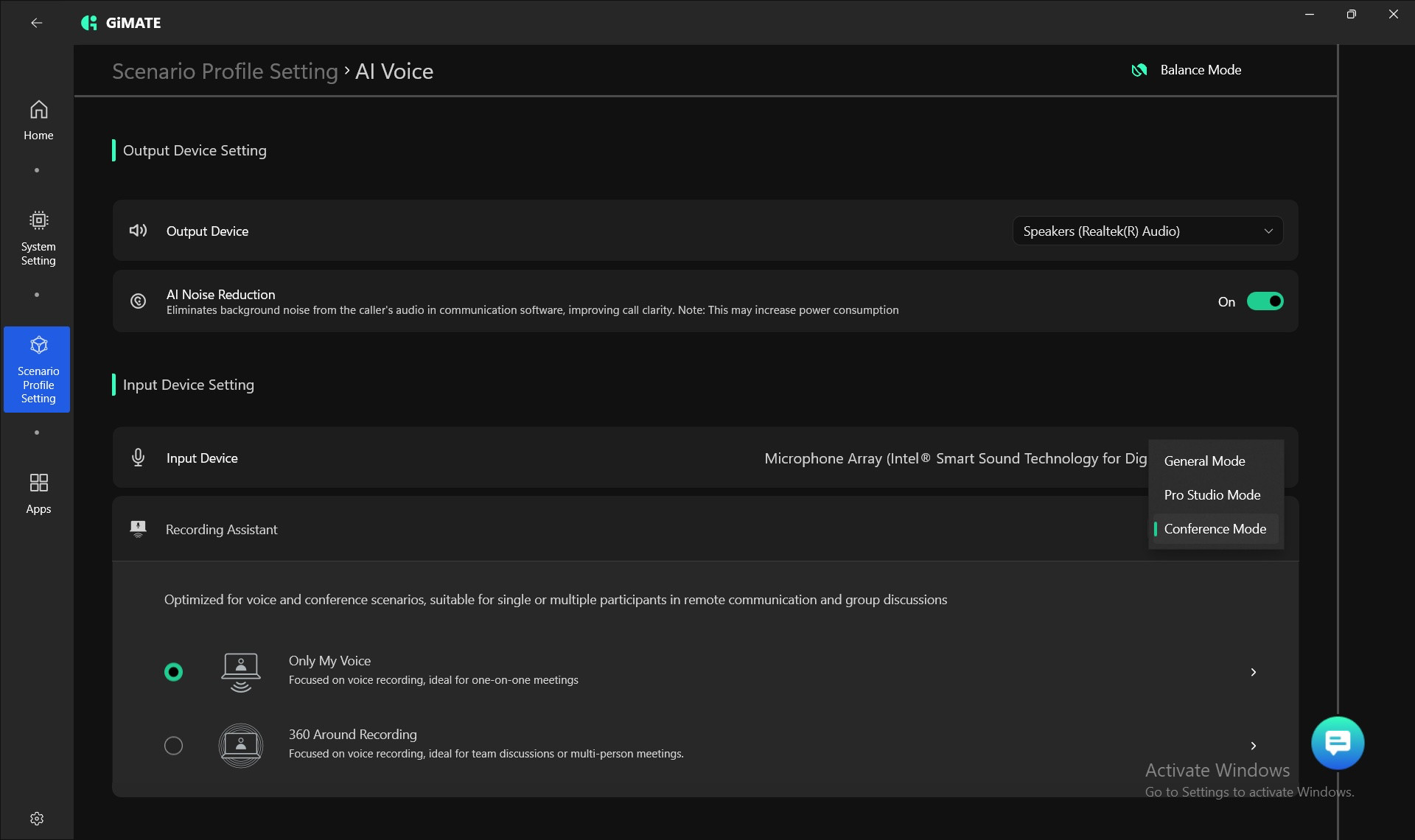Click the settings gear icon
Viewport: 1415px width, 840px height.
tap(37, 819)
